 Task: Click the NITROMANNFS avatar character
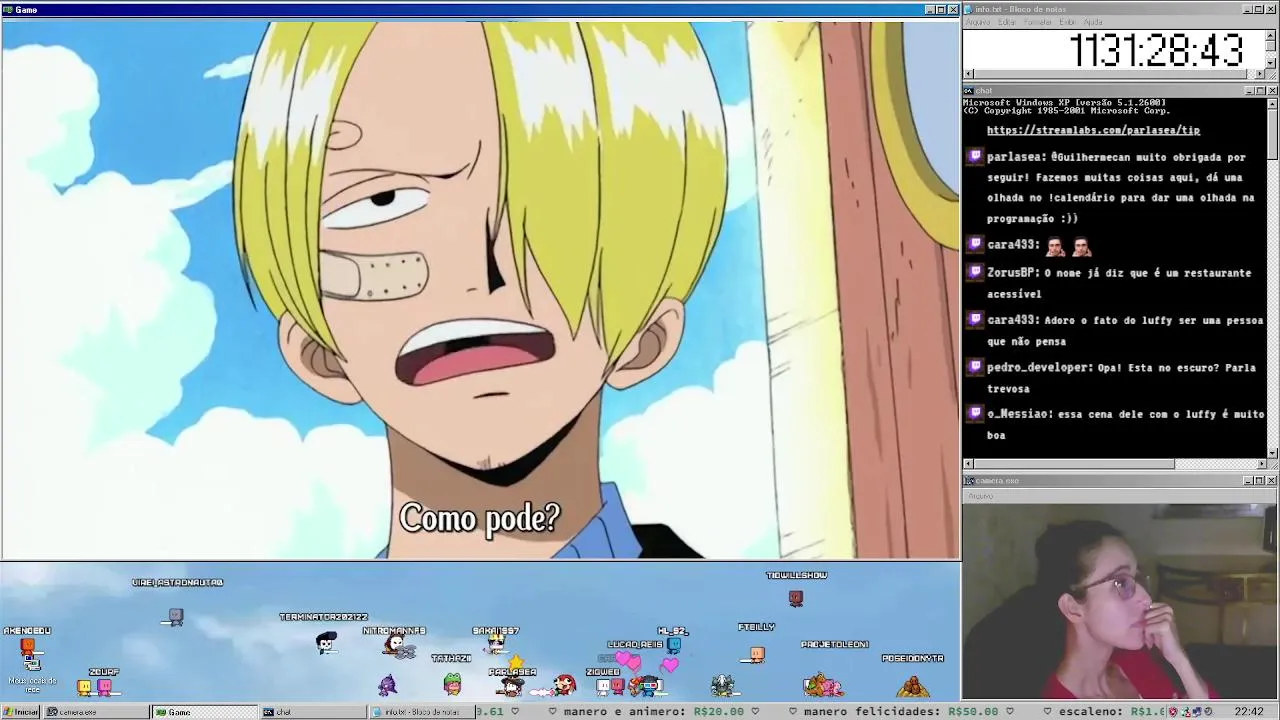(398, 647)
